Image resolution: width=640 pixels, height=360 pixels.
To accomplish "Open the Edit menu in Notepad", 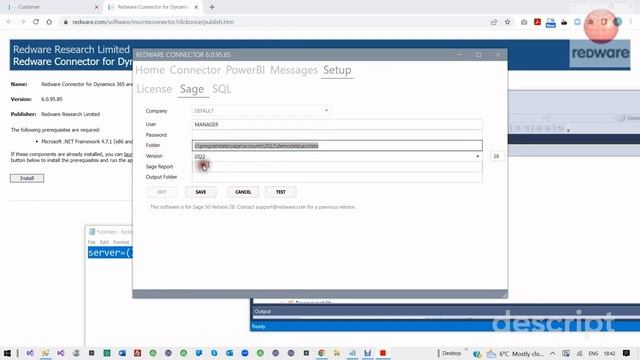I will coord(104,242).
